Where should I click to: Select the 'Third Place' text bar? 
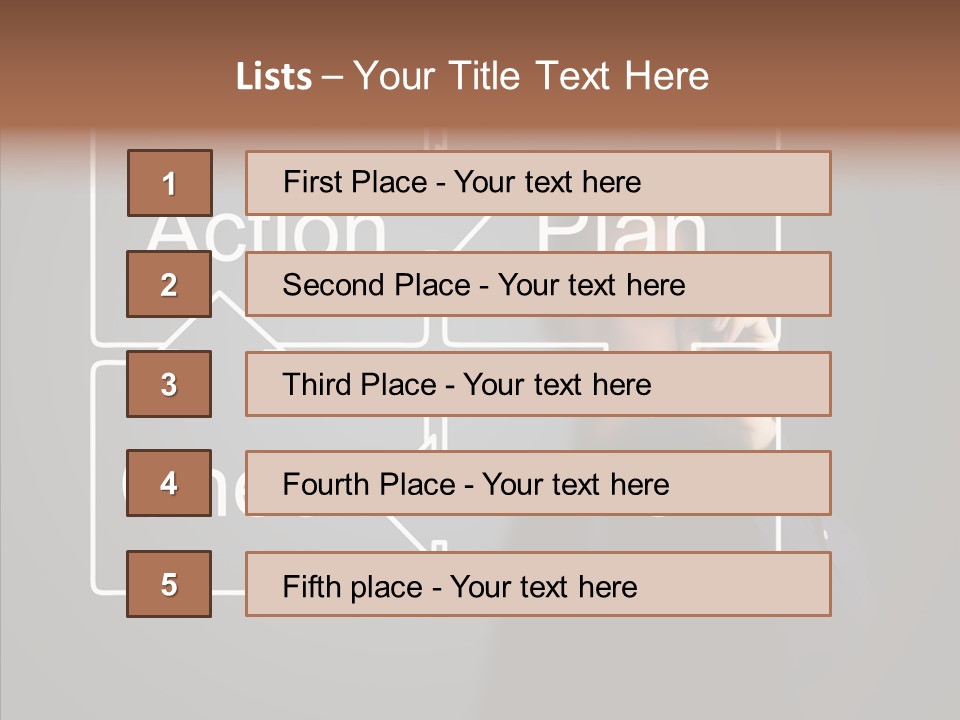[x=538, y=384]
